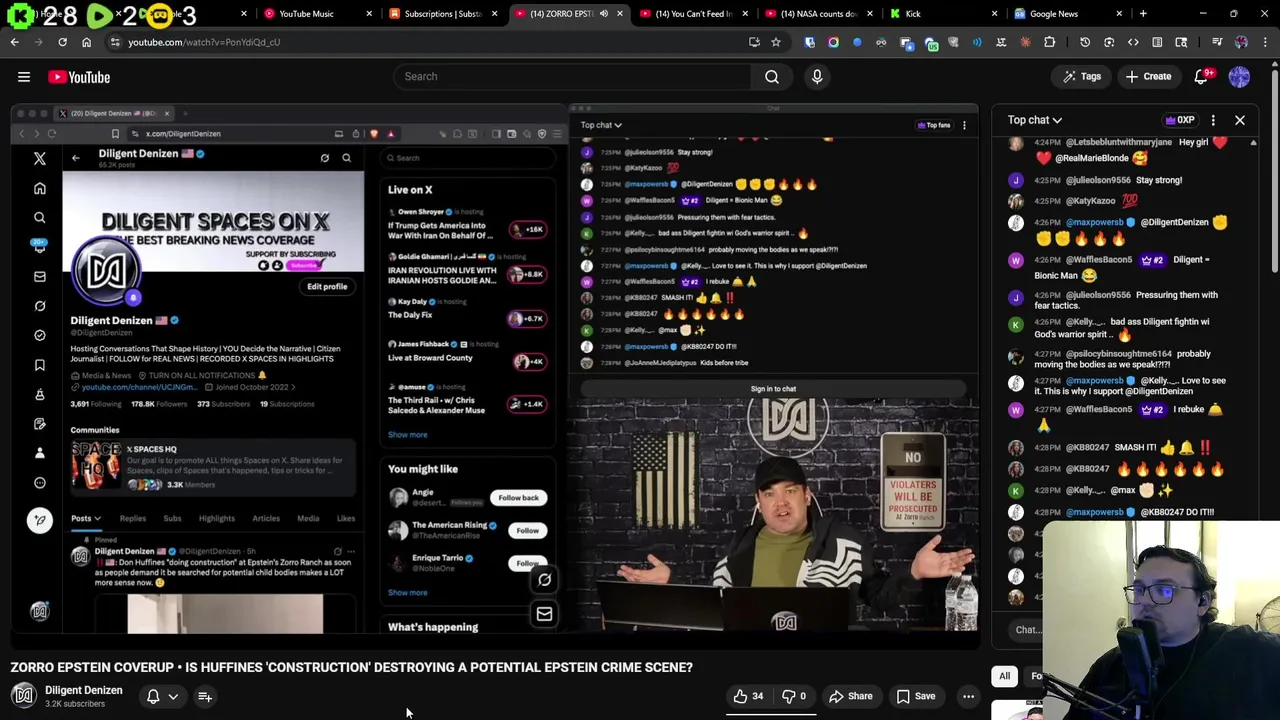Go to YouTube home via the logo
The height and width of the screenshot is (720, 1280).
pyautogui.click(x=79, y=77)
